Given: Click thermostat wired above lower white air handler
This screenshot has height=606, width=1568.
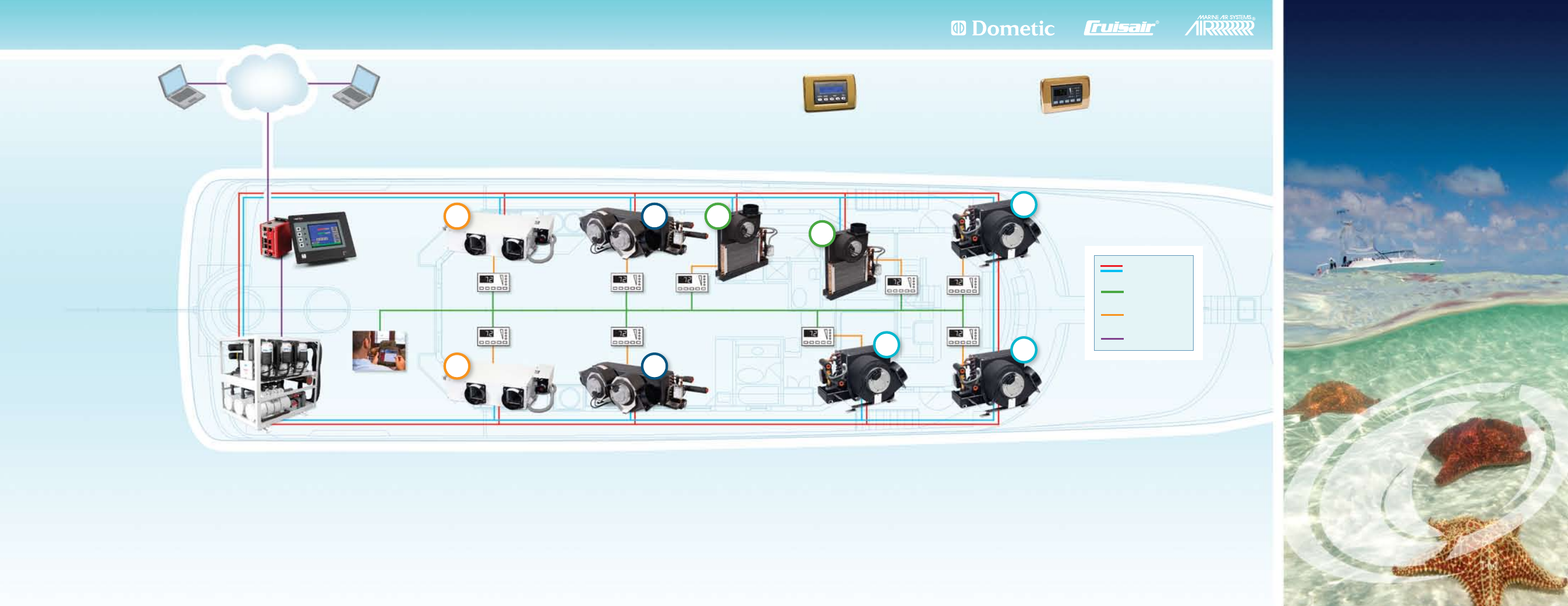Looking at the screenshot, I should click(493, 336).
